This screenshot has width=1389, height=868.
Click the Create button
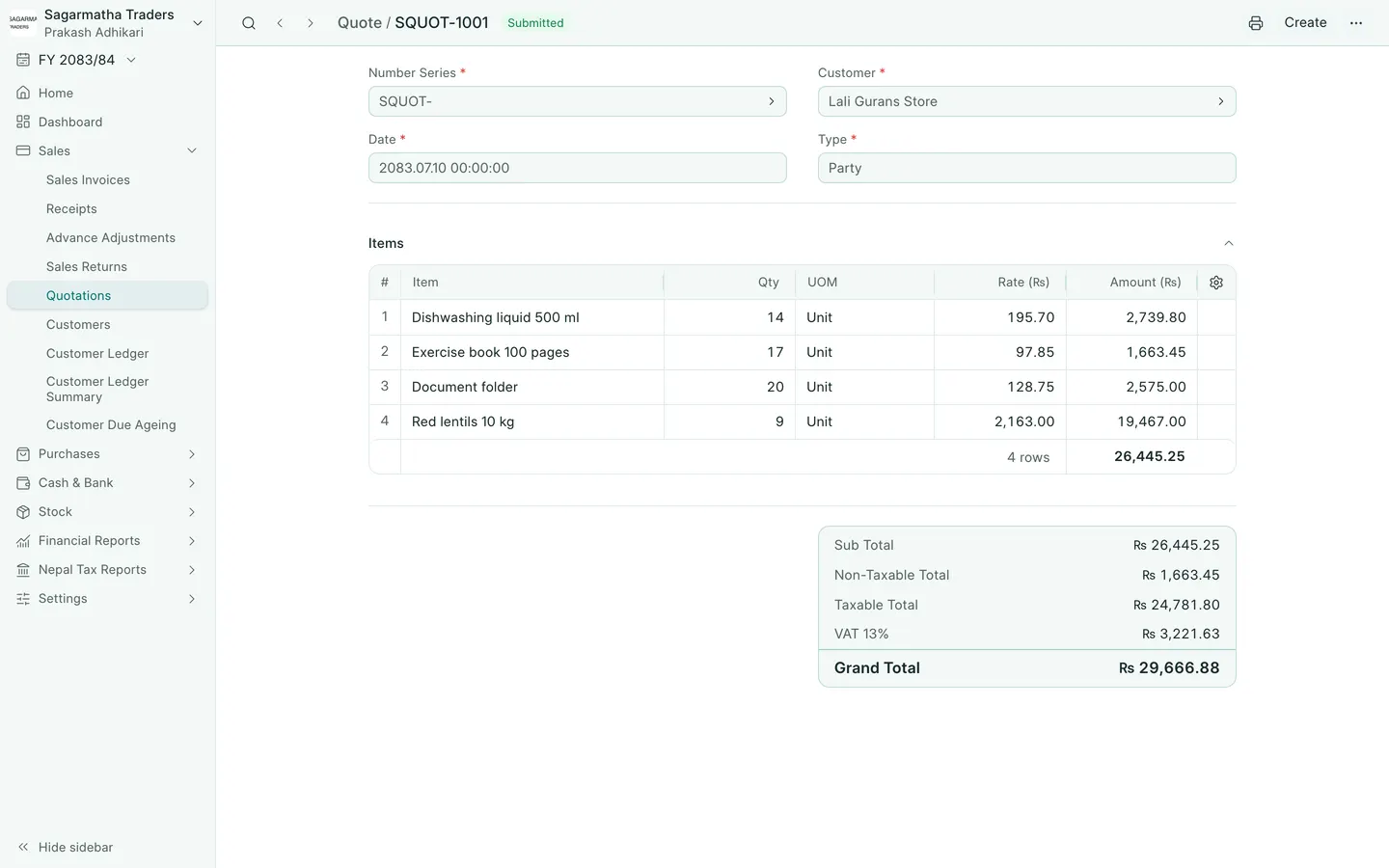(1305, 23)
